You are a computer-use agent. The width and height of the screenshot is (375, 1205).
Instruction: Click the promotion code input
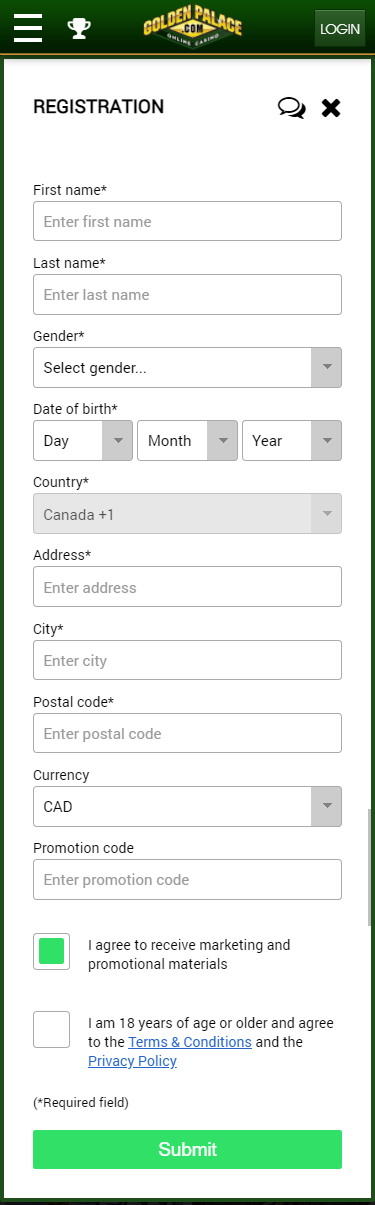coord(187,879)
